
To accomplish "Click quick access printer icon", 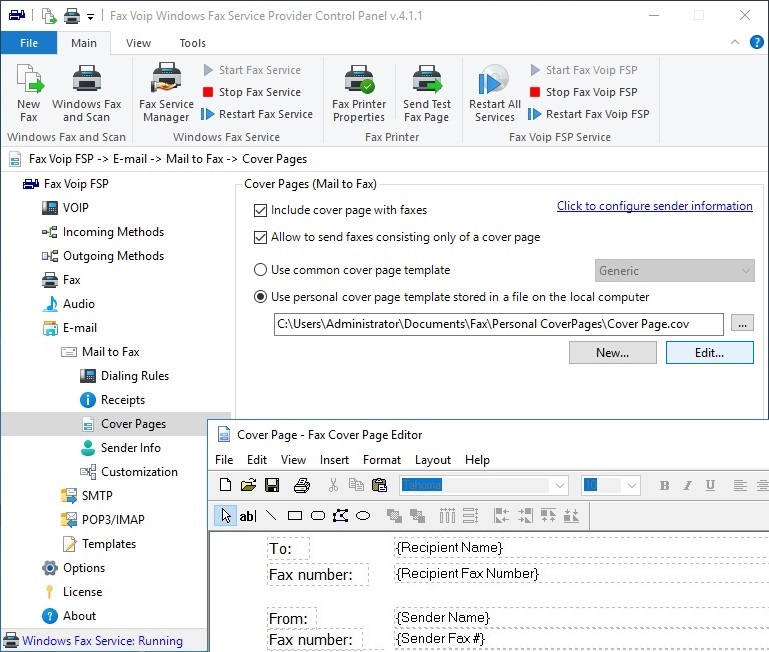I will (x=72, y=16).
